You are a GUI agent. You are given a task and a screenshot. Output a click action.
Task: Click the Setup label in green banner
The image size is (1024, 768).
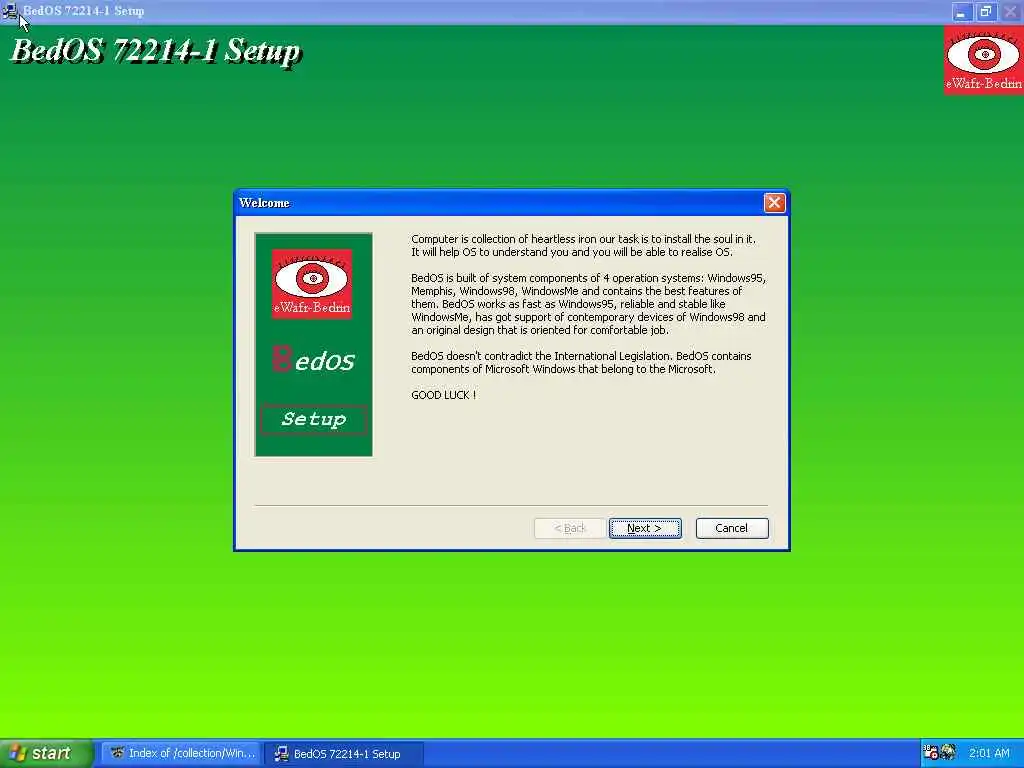click(x=313, y=419)
